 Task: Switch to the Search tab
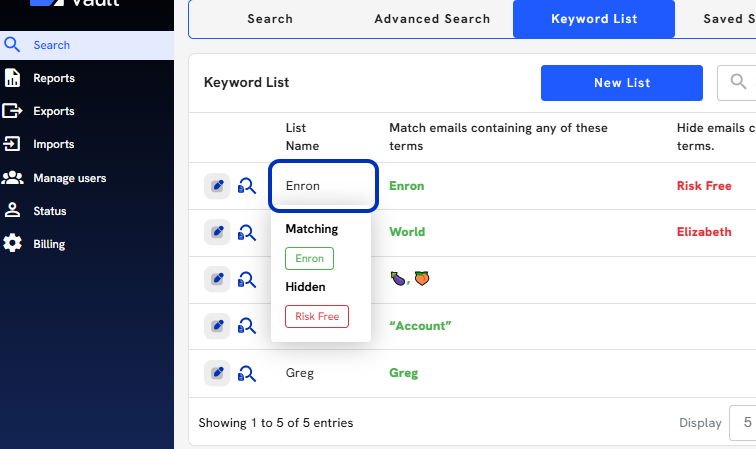270,19
